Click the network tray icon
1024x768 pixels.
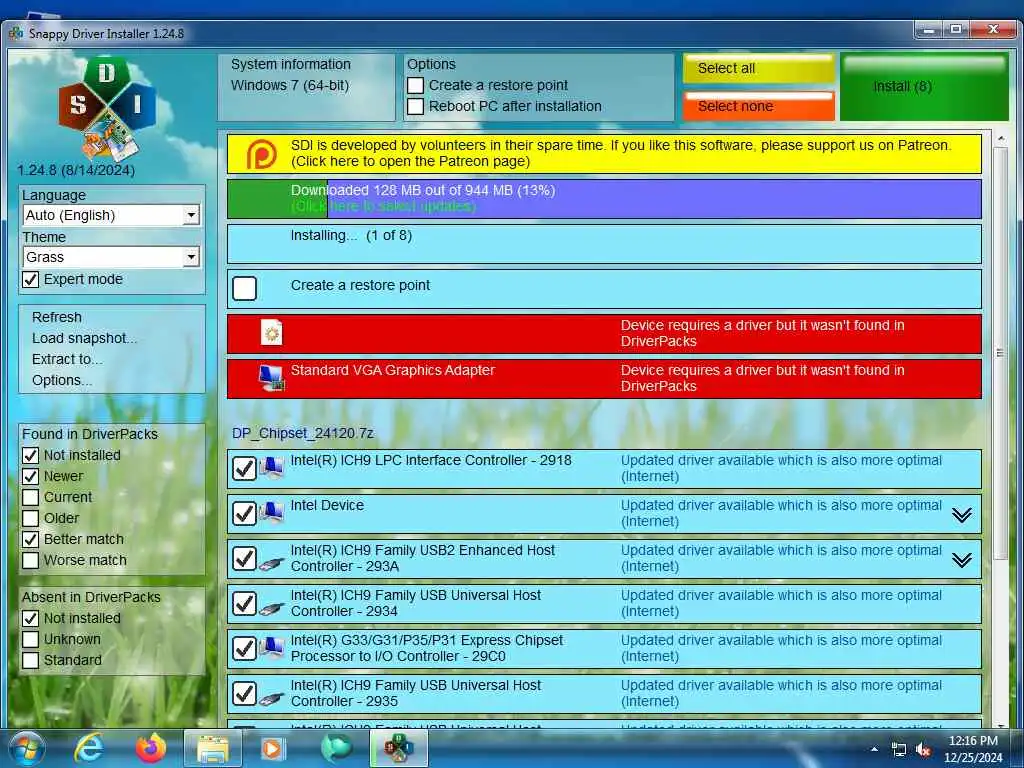(899, 750)
